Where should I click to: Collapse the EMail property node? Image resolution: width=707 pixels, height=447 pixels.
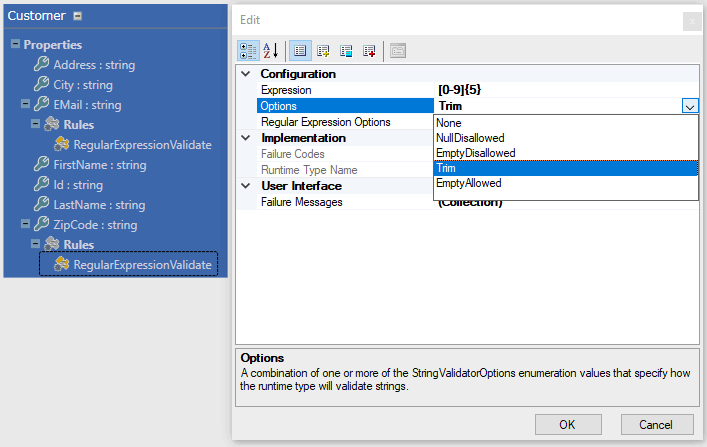click(x=25, y=104)
